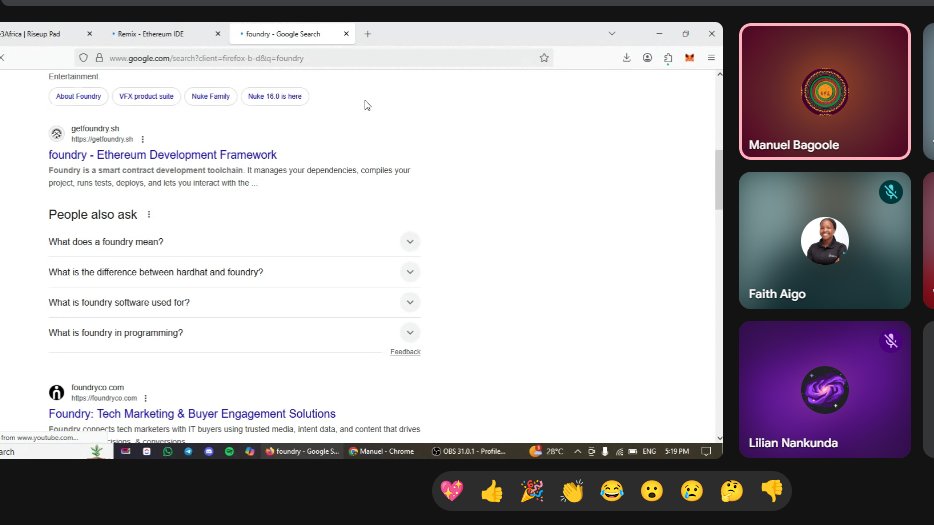Open the list all tabs chevron

(612, 34)
